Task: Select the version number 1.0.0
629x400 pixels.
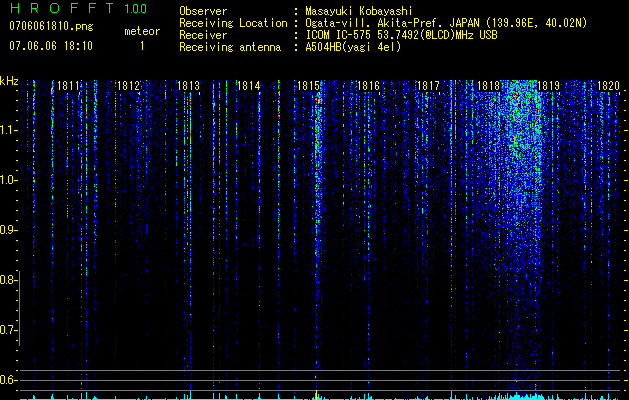Action: [x=135, y=9]
